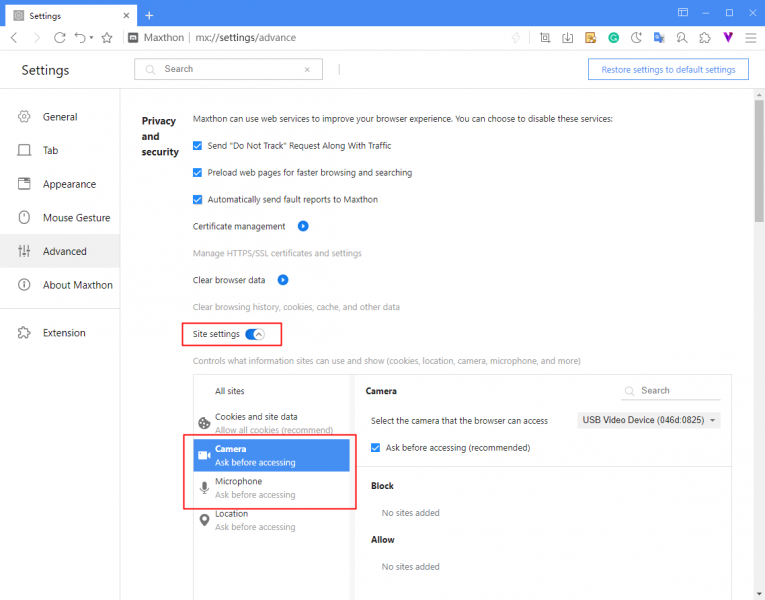Open Certificate management arrow button
The height and width of the screenshot is (600, 765).
(x=303, y=226)
